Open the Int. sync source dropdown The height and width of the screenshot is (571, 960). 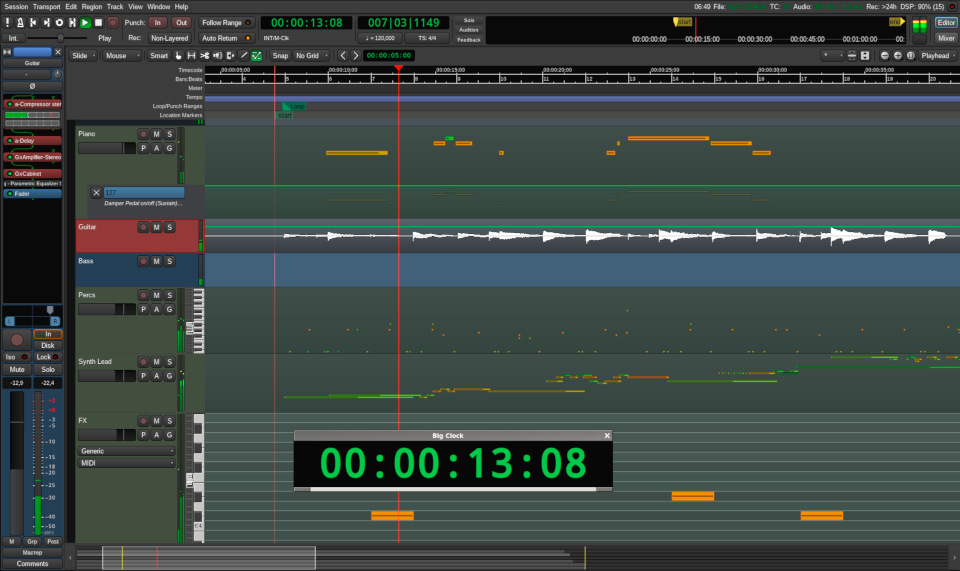pos(13,38)
